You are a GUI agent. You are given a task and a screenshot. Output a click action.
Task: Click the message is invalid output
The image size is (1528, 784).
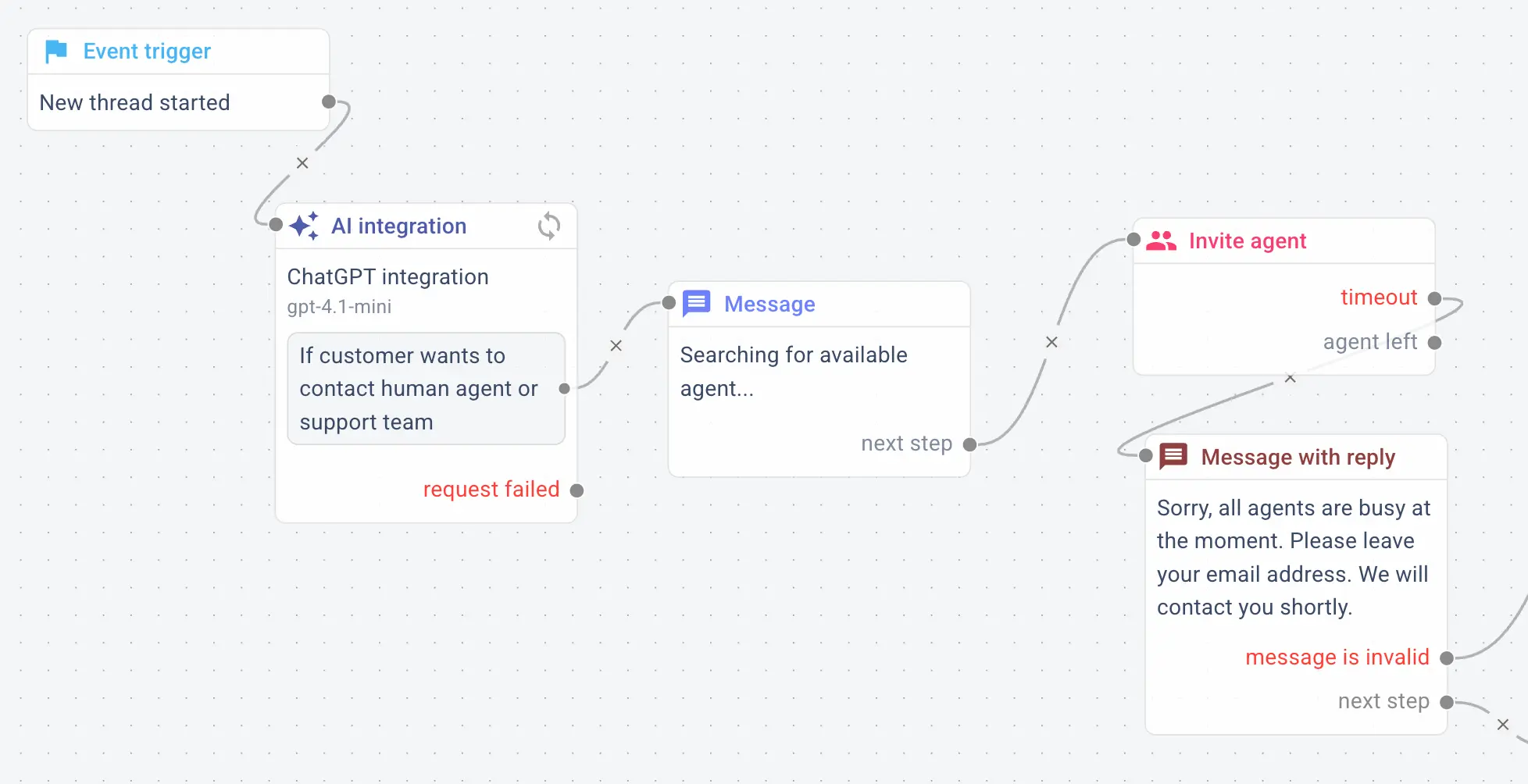click(x=1447, y=657)
